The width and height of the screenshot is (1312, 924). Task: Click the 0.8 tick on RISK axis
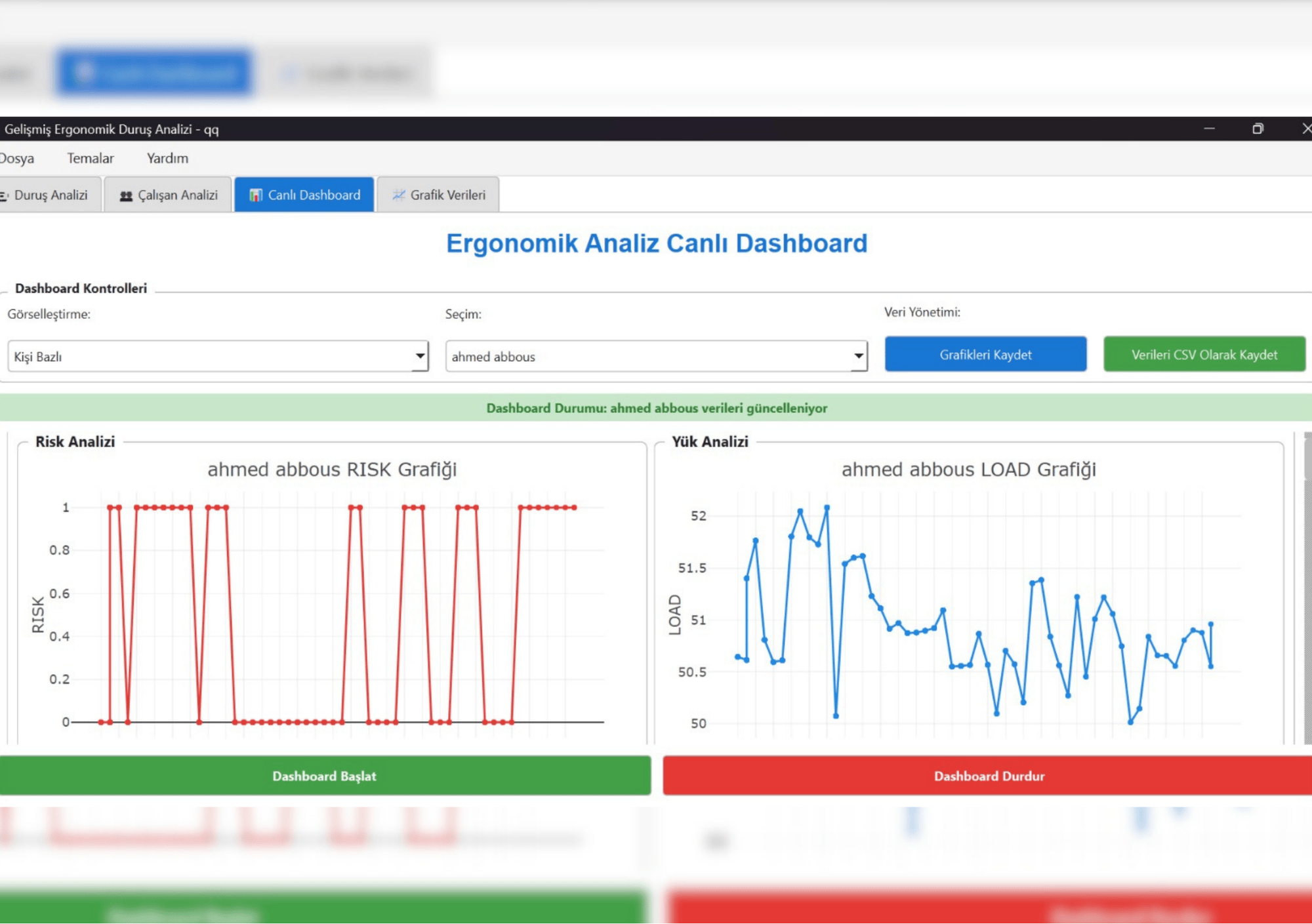coord(59,550)
